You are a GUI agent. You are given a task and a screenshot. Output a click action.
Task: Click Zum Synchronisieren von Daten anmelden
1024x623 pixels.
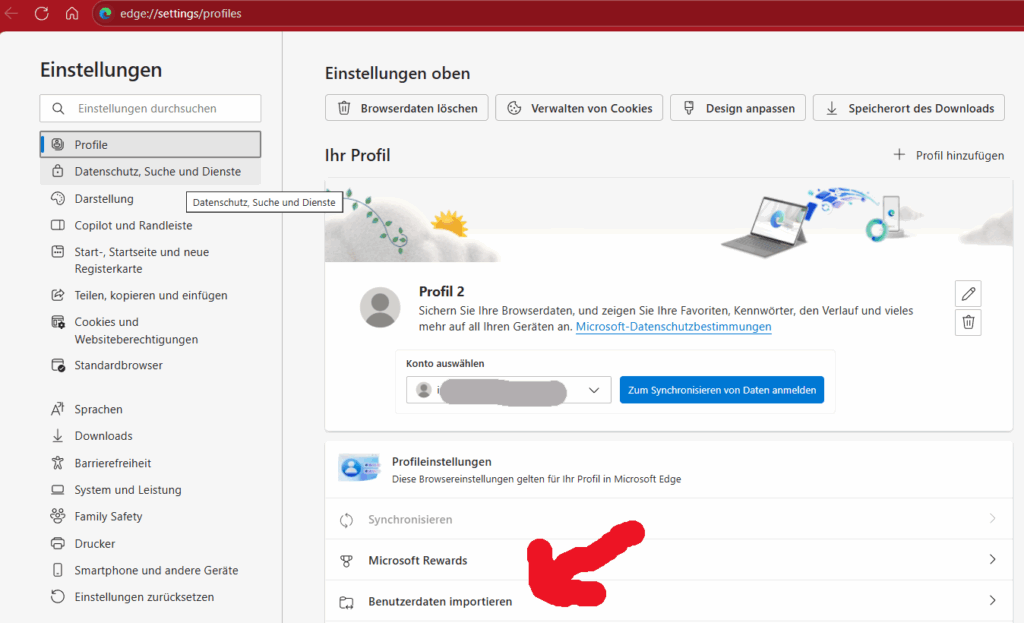[x=722, y=390]
